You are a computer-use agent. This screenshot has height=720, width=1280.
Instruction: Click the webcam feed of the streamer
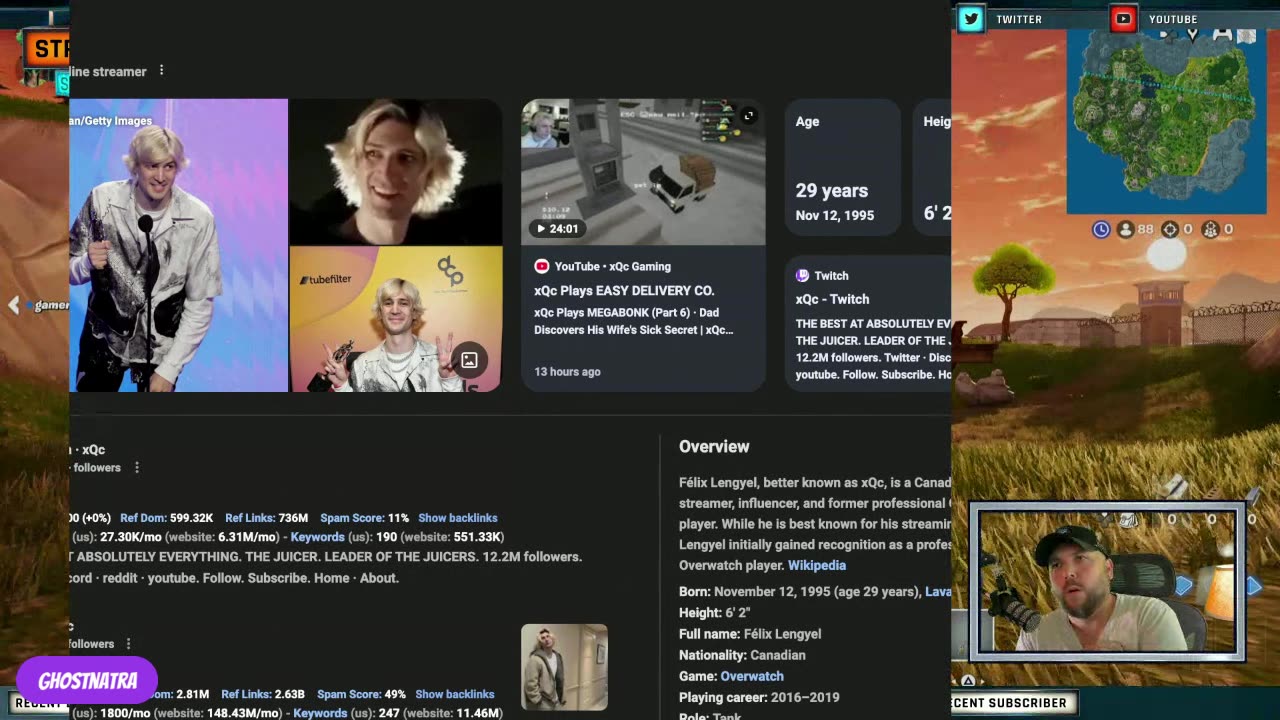1108,581
